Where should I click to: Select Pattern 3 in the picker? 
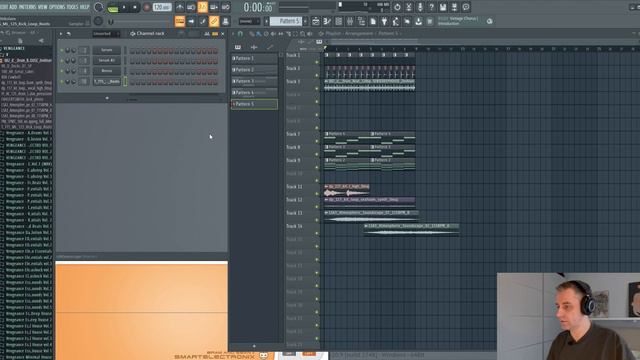[x=254, y=81]
